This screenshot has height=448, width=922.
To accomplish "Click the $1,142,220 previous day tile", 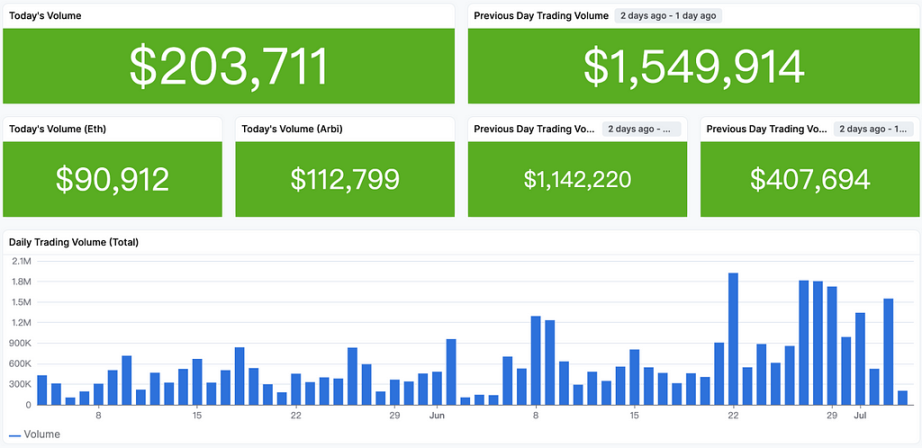I will [x=577, y=179].
